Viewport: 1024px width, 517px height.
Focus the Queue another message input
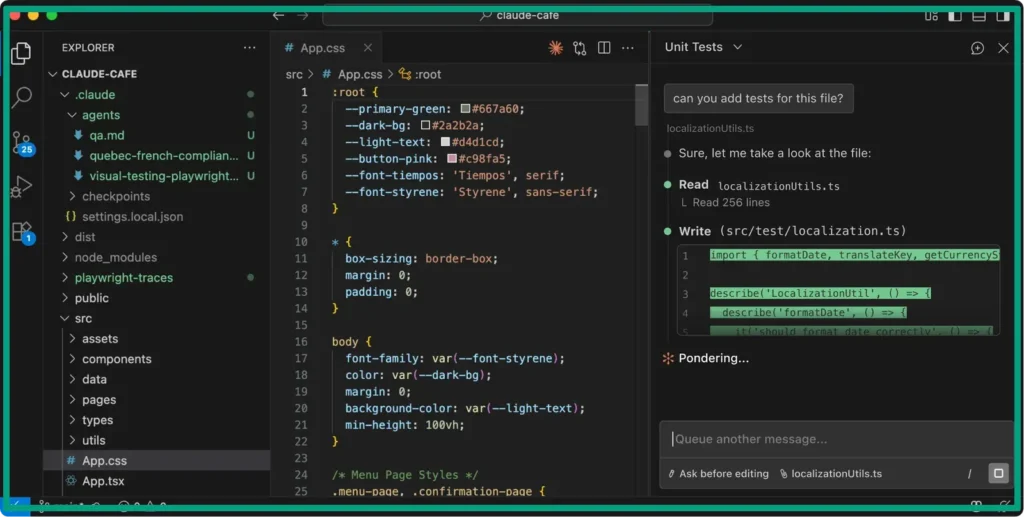click(x=836, y=439)
